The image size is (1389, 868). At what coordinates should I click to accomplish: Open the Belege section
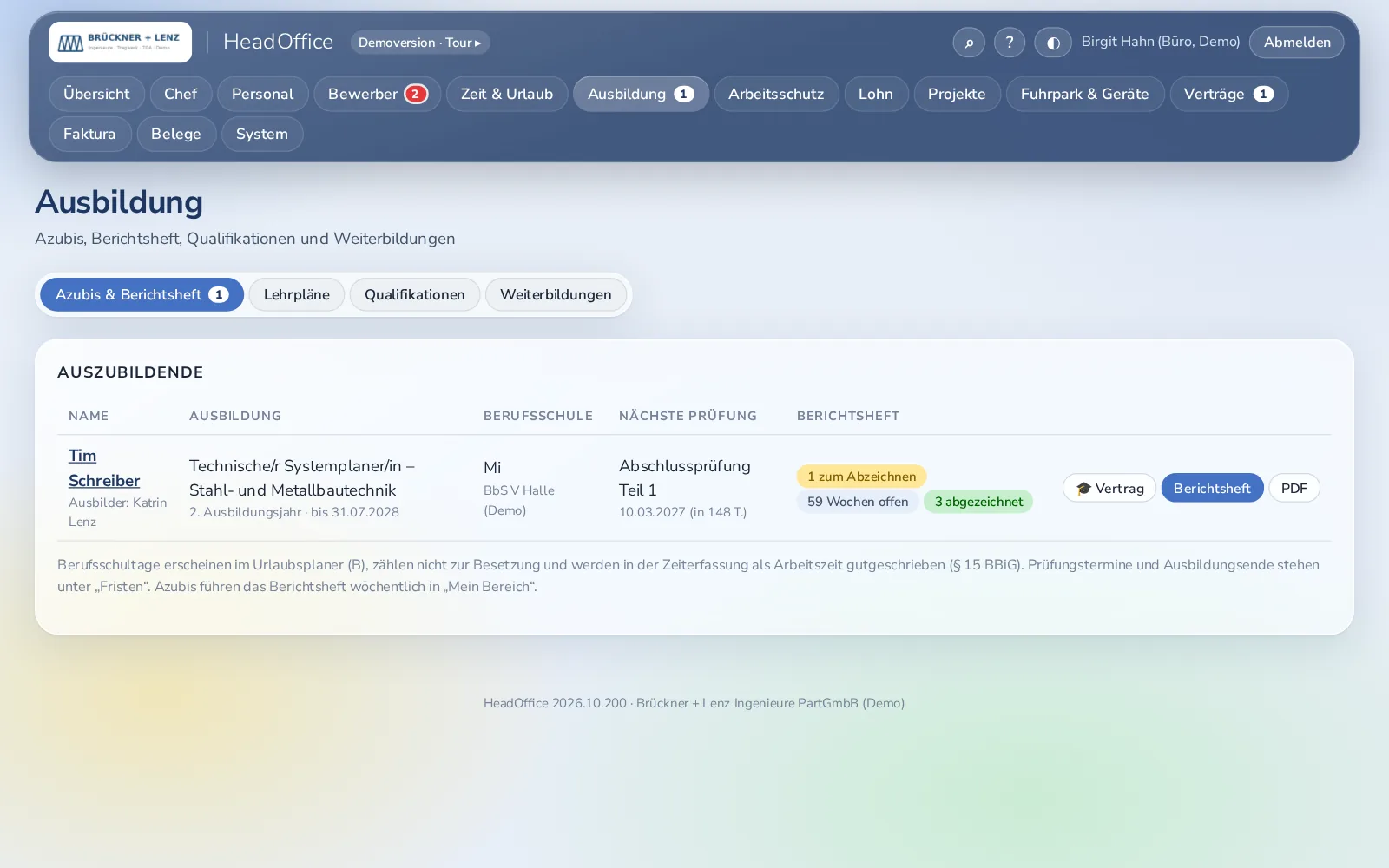(x=176, y=134)
